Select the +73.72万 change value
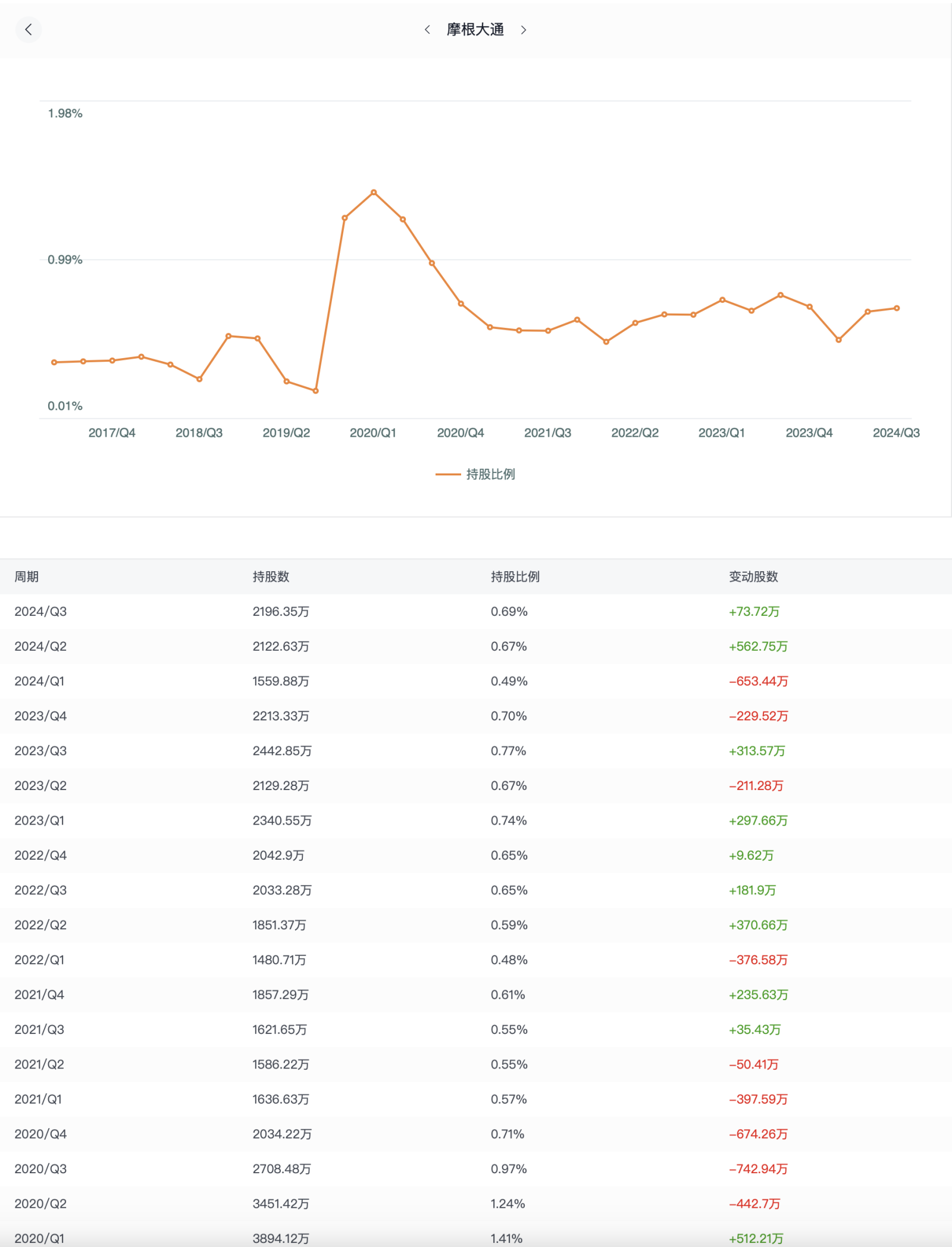Viewport: 952px width, 1247px height. click(x=754, y=612)
